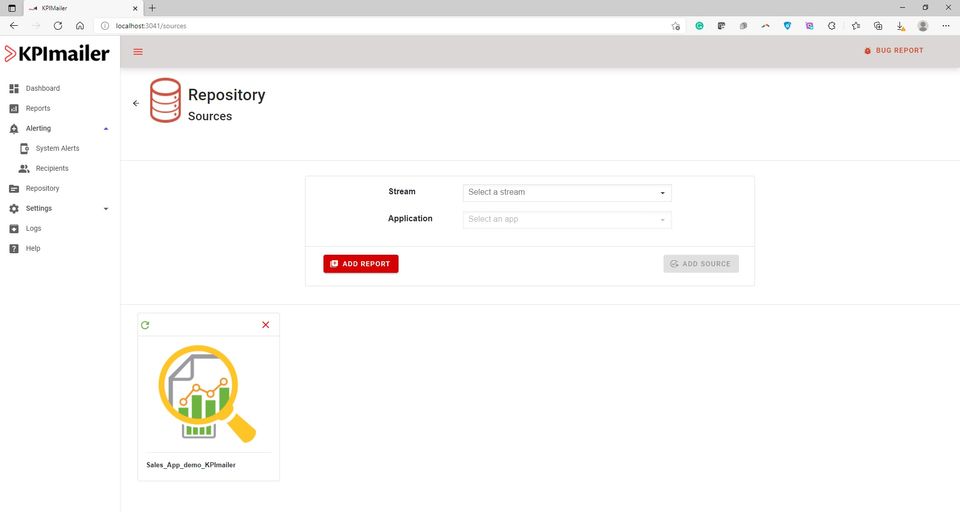Click the ADD REPORT button
Image resolution: width=960 pixels, height=512 pixels.
tap(361, 264)
